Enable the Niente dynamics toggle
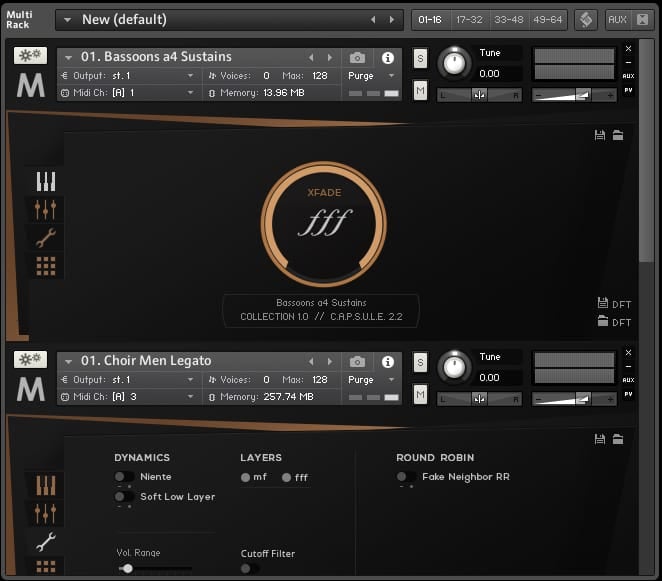The image size is (662, 581). point(124,477)
